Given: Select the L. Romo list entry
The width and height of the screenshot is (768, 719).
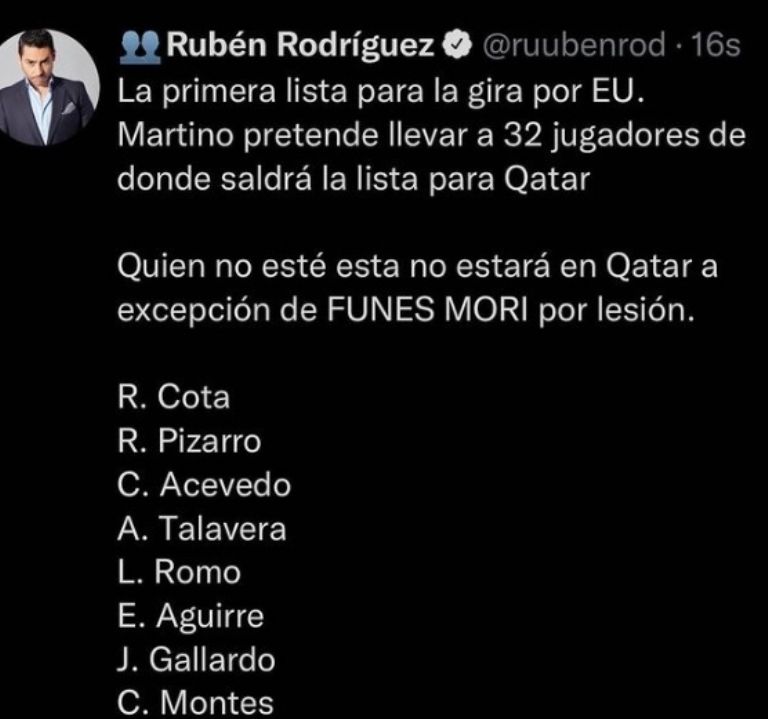Looking at the screenshot, I should (x=179, y=573).
